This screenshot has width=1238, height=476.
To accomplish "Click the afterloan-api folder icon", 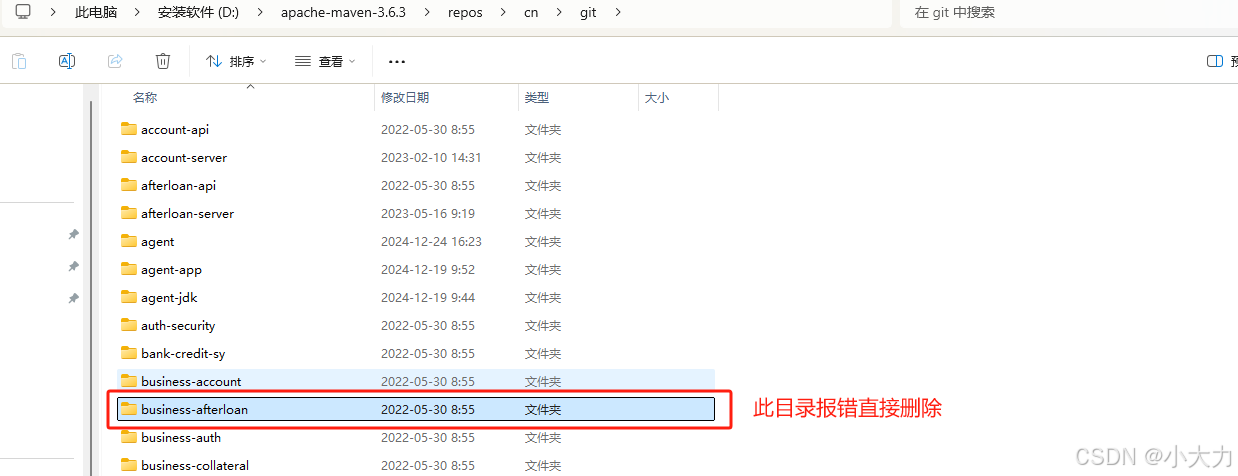I will click(x=128, y=185).
